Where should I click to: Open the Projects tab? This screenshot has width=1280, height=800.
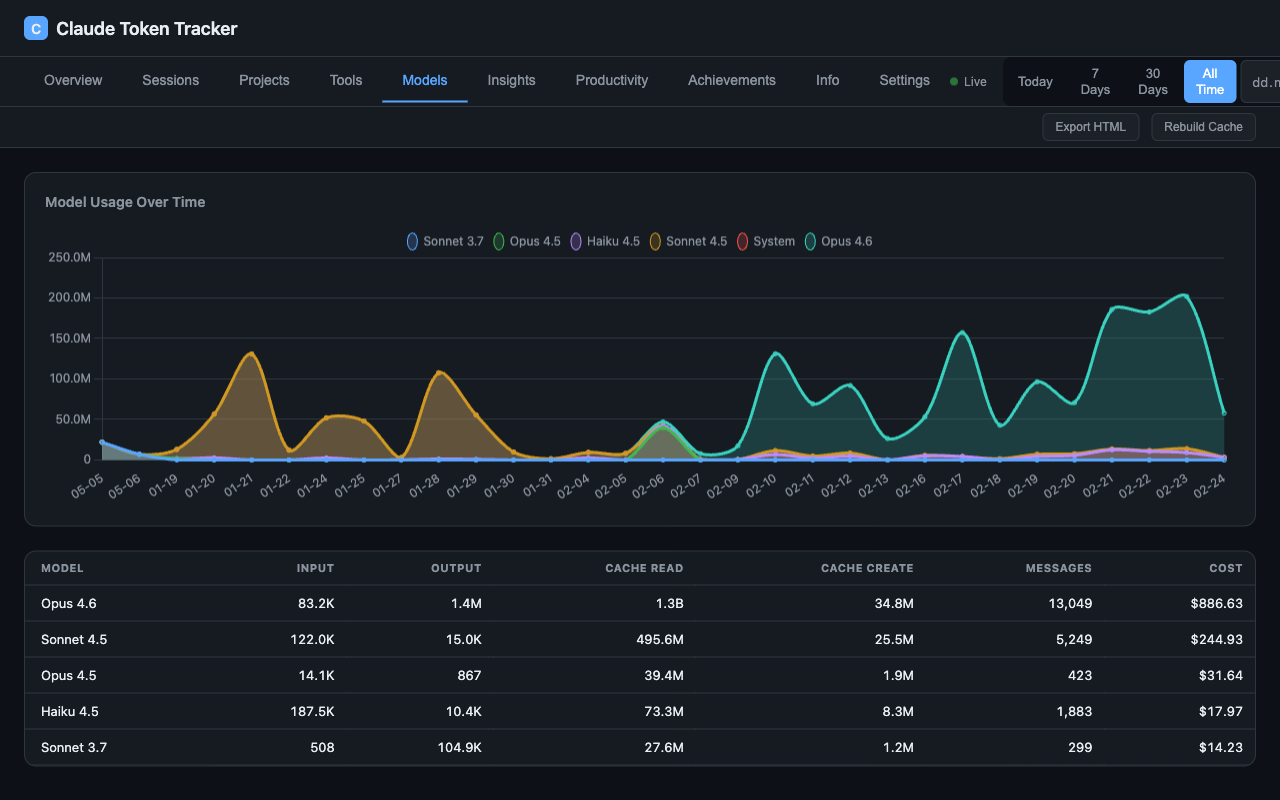tap(264, 80)
